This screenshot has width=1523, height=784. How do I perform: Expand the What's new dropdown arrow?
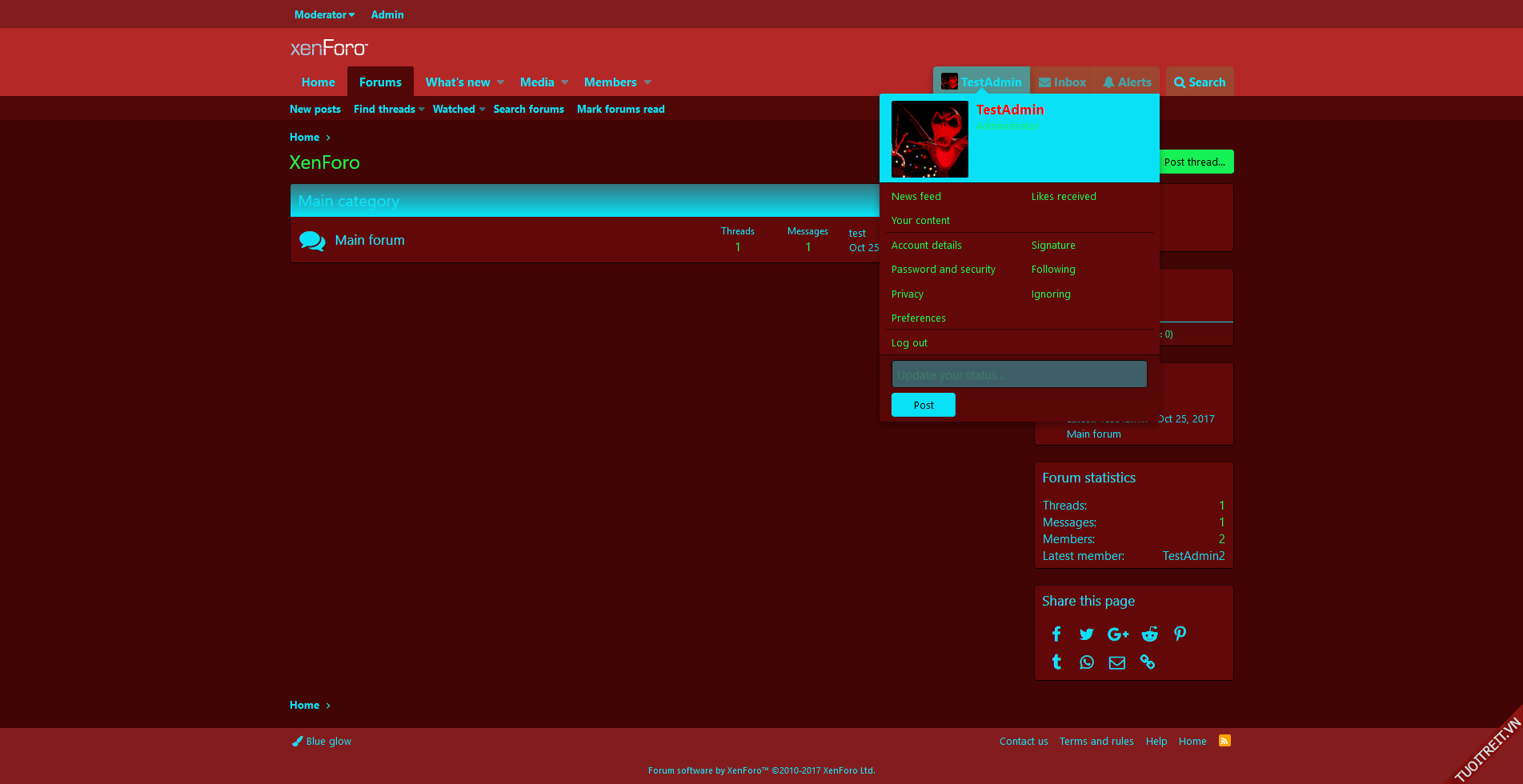coord(501,82)
